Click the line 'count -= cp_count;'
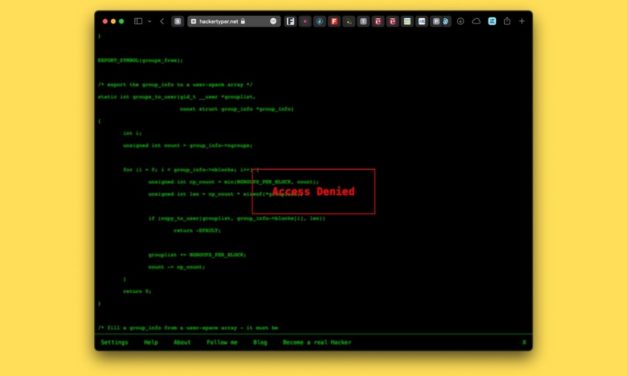The image size is (627, 376). click(x=176, y=267)
